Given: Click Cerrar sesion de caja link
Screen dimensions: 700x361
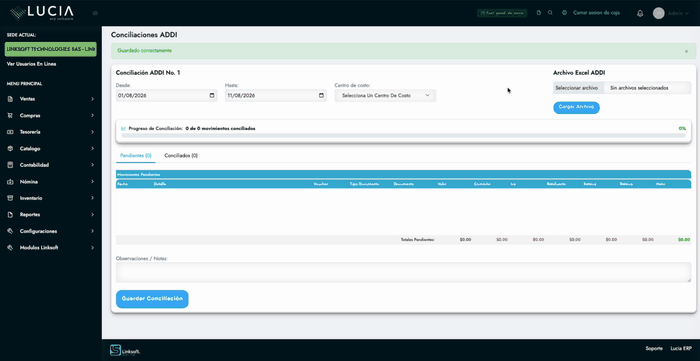Looking at the screenshot, I should pyautogui.click(x=596, y=13).
